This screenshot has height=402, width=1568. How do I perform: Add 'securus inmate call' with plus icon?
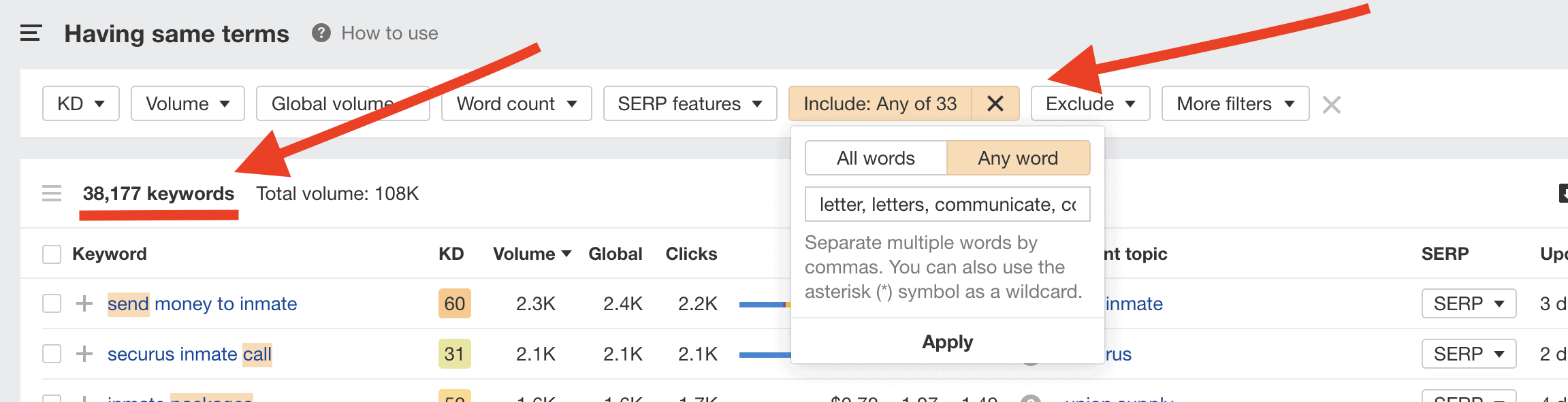click(84, 354)
